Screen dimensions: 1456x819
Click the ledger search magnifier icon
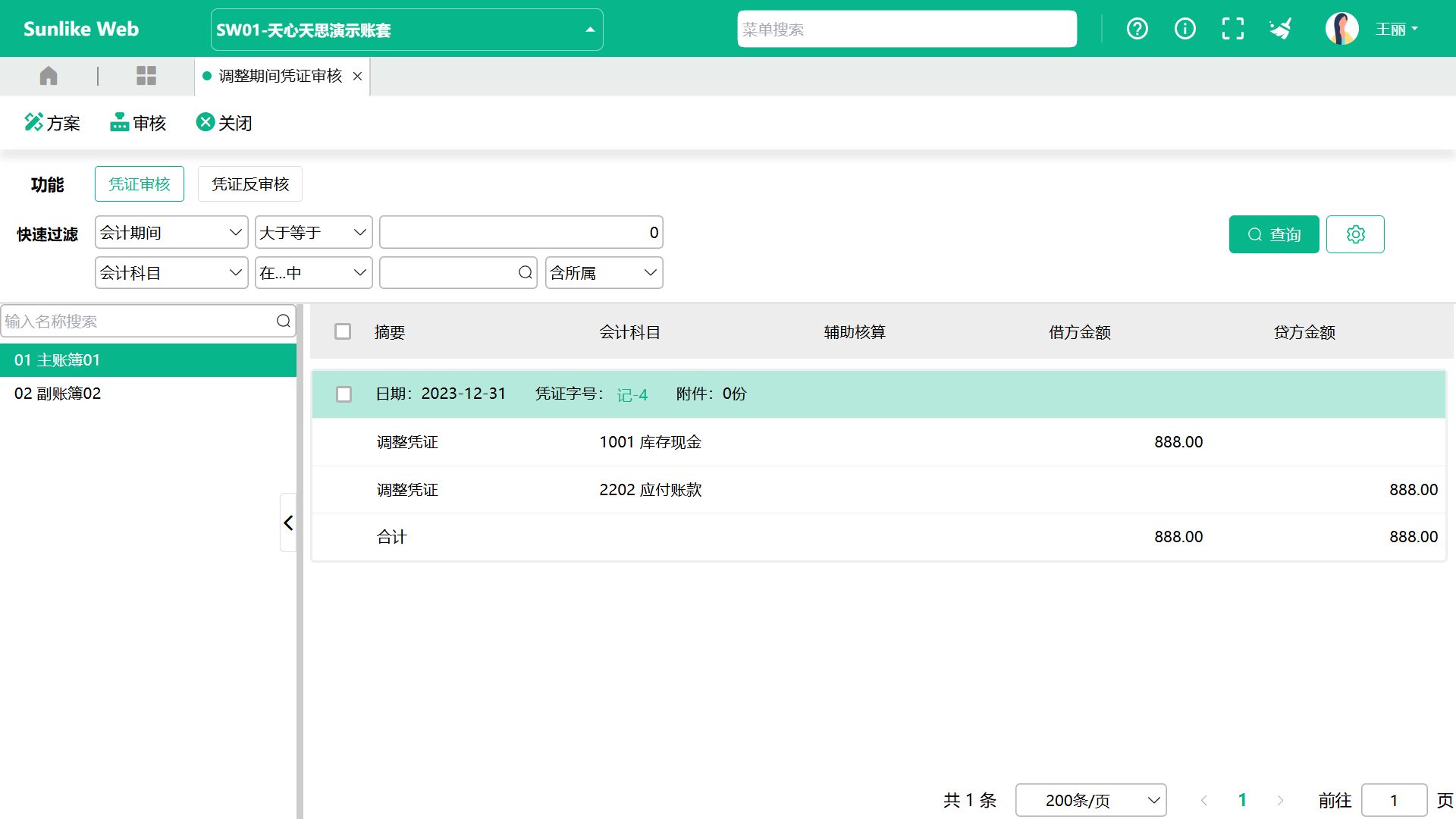(284, 321)
